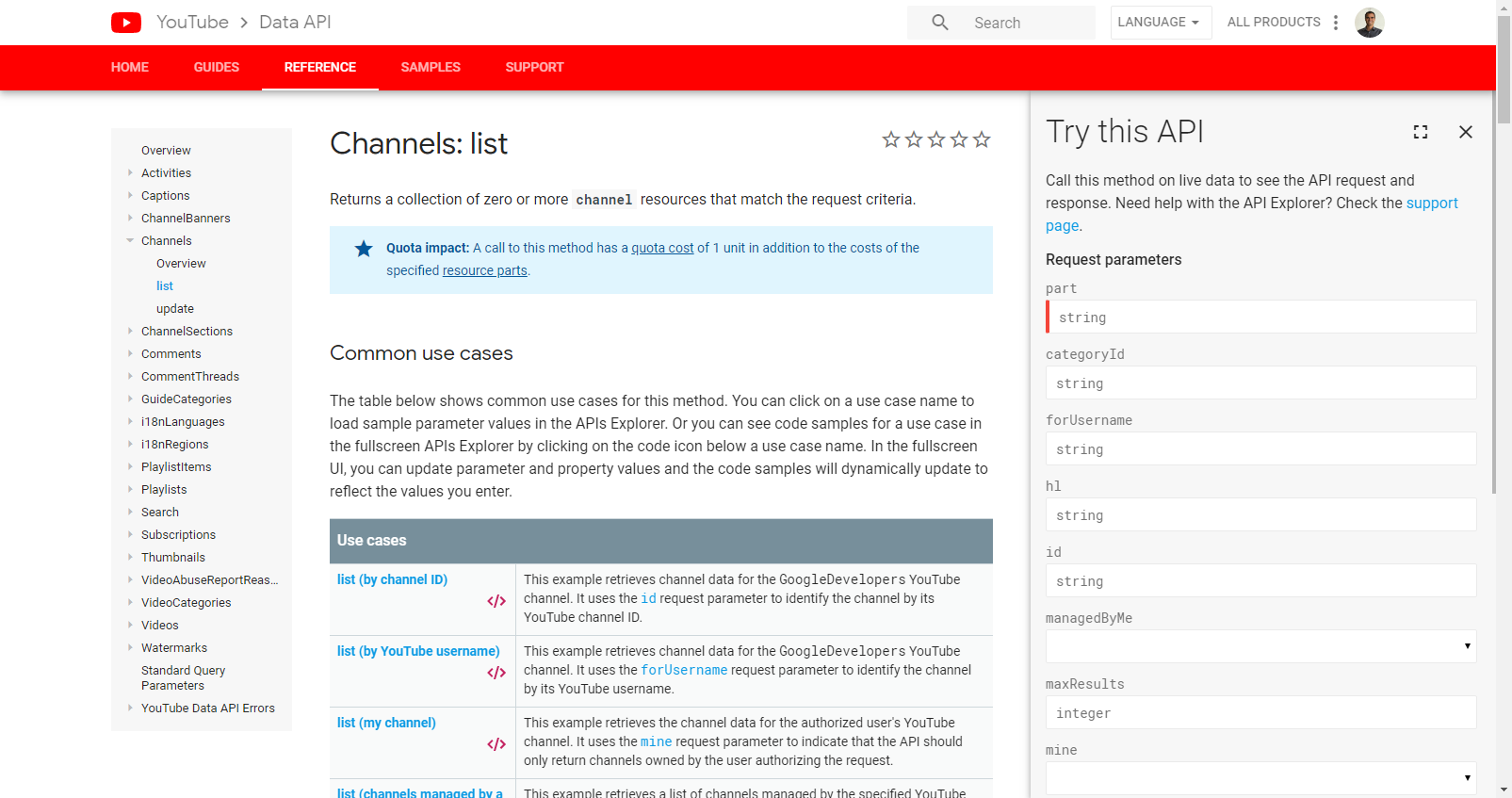This screenshot has height=798, width=1512.
Task: Open code samples for list by channel ID
Action: coord(496,601)
